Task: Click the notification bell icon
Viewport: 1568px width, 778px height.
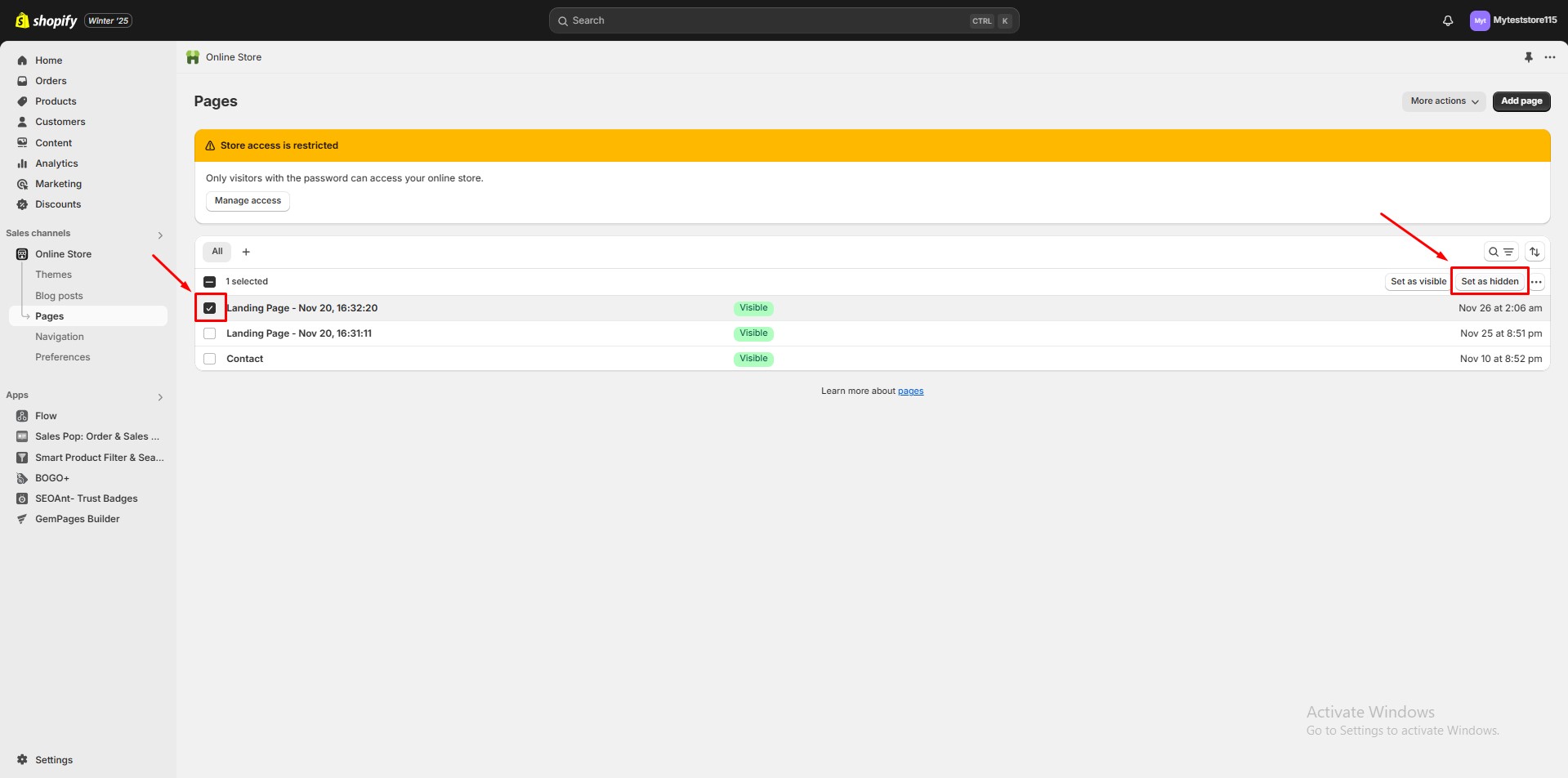Action: (x=1447, y=20)
